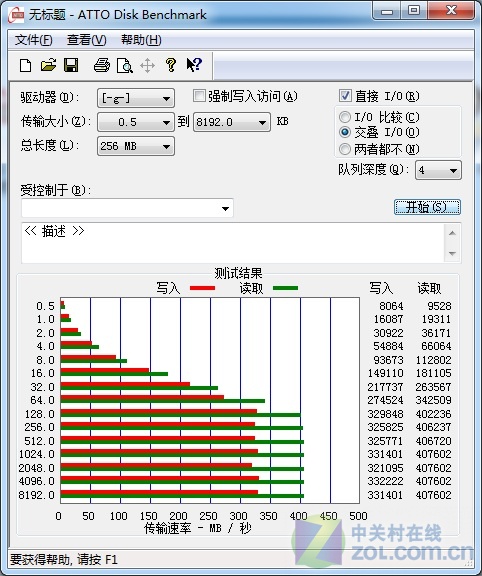Minimize the ATTO Disk Benchmark window
Image resolution: width=482 pixels, height=576 pixels.
coord(387,11)
